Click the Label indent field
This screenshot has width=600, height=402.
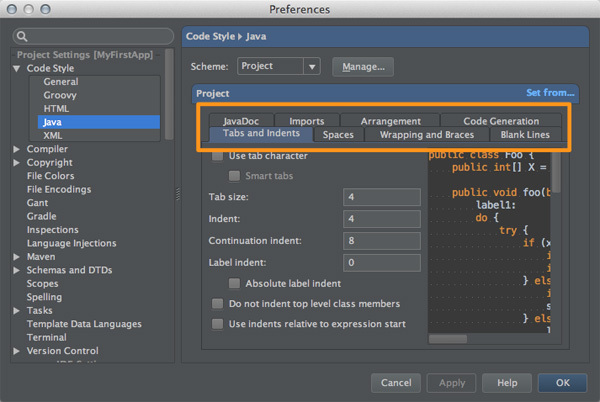(x=382, y=263)
